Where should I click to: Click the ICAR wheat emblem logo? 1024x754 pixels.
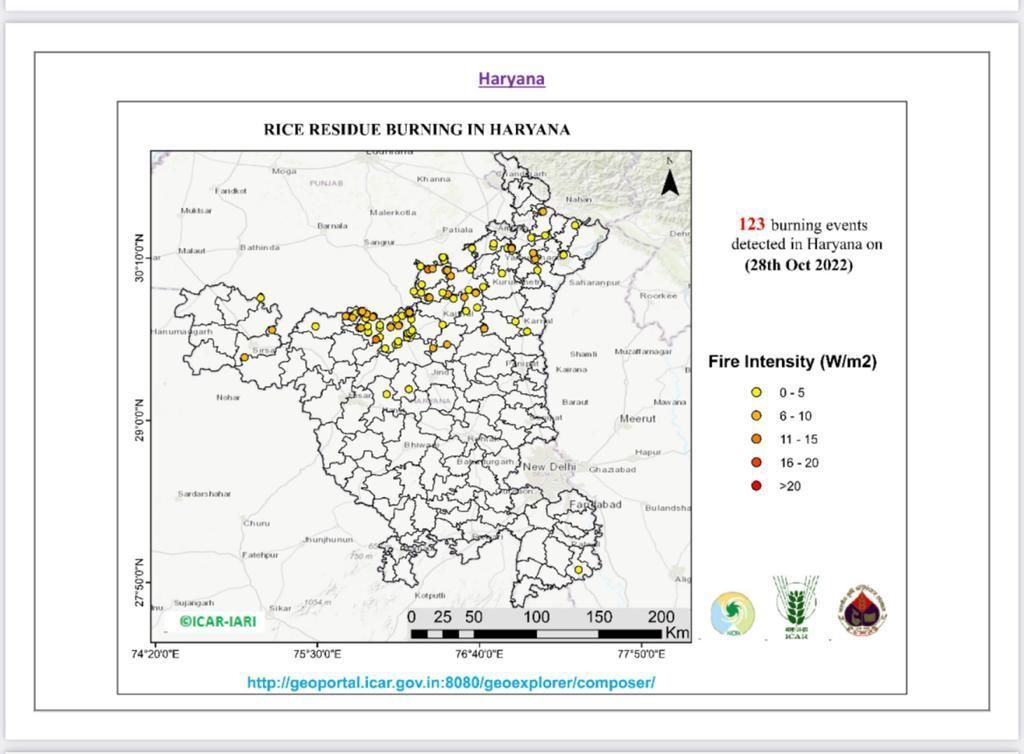coord(796,608)
